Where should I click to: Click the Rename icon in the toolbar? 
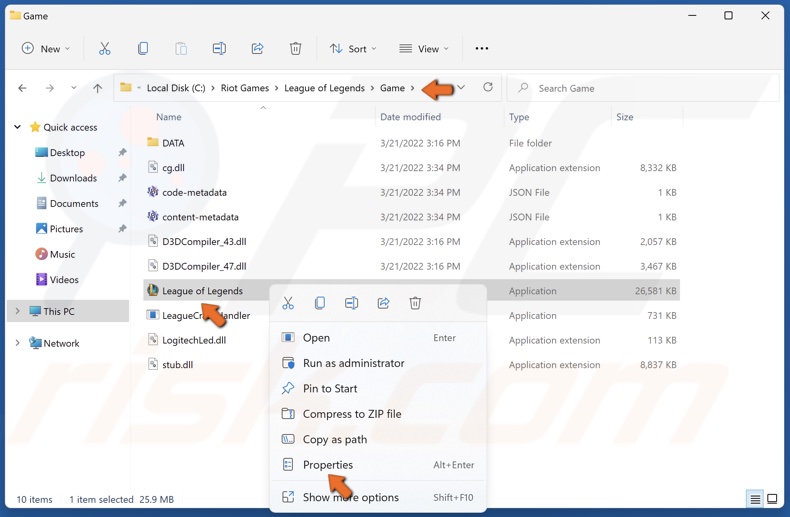tap(219, 48)
